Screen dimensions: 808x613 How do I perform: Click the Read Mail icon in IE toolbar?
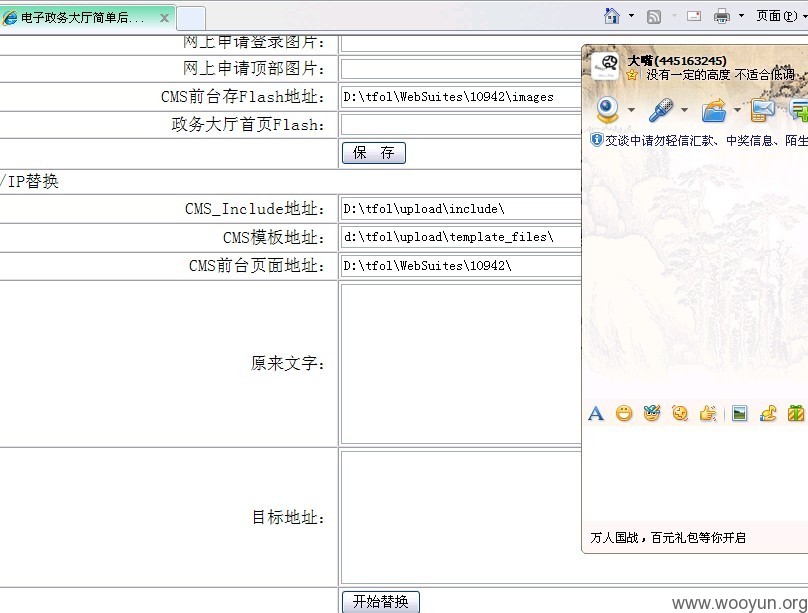click(694, 16)
